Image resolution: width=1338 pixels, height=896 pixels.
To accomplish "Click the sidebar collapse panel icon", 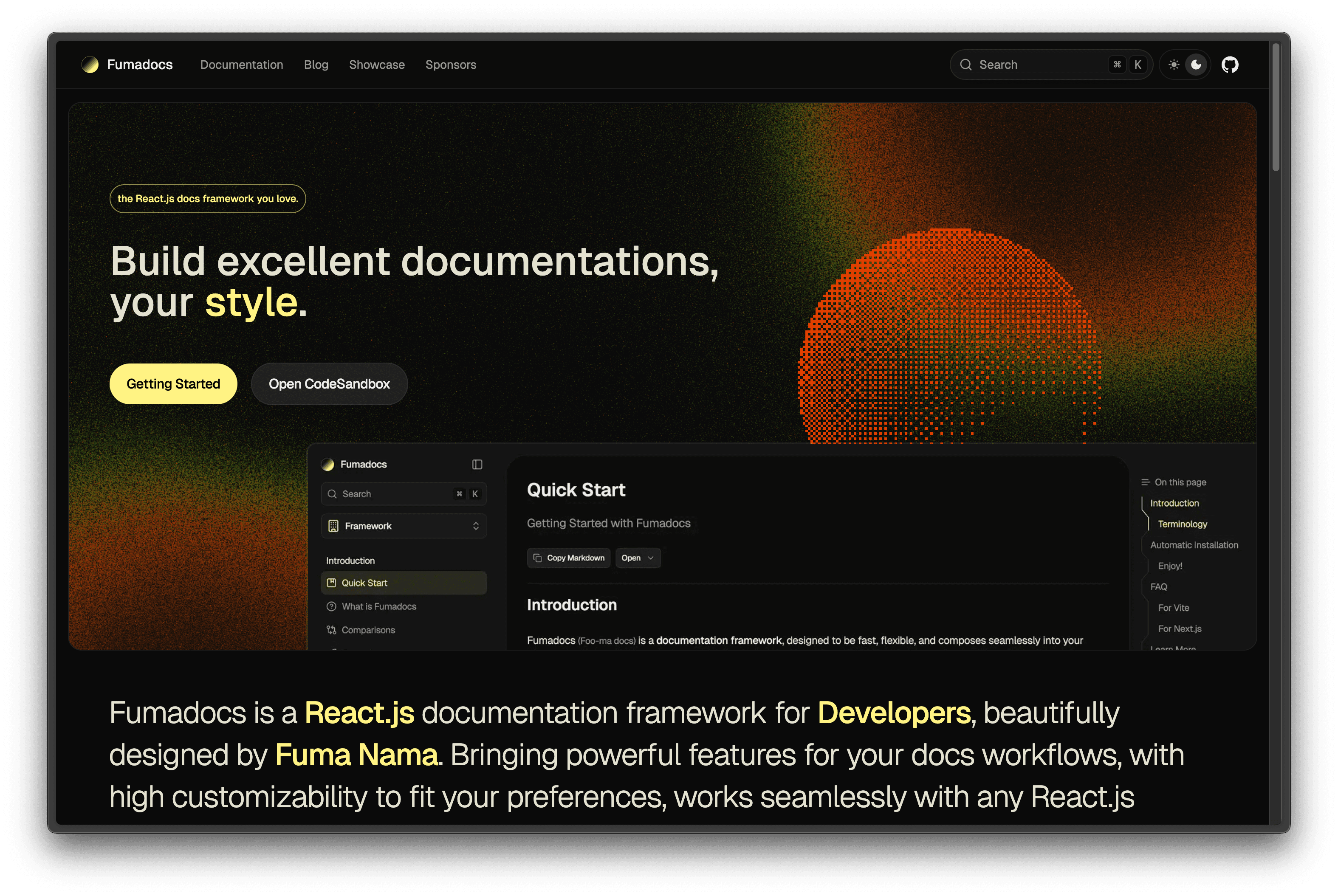I will (477, 465).
